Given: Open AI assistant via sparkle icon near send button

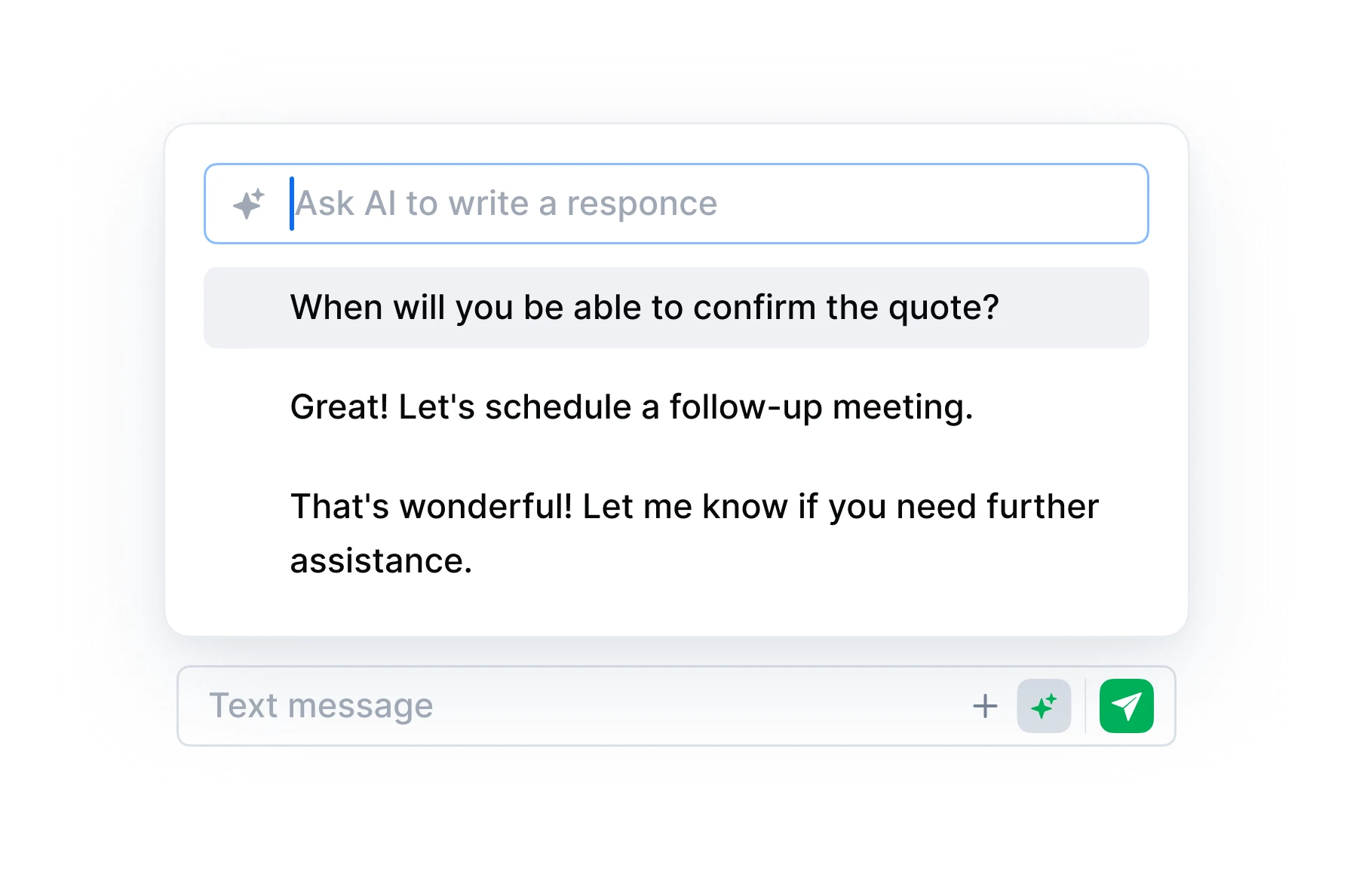Looking at the screenshot, I should point(1045,705).
